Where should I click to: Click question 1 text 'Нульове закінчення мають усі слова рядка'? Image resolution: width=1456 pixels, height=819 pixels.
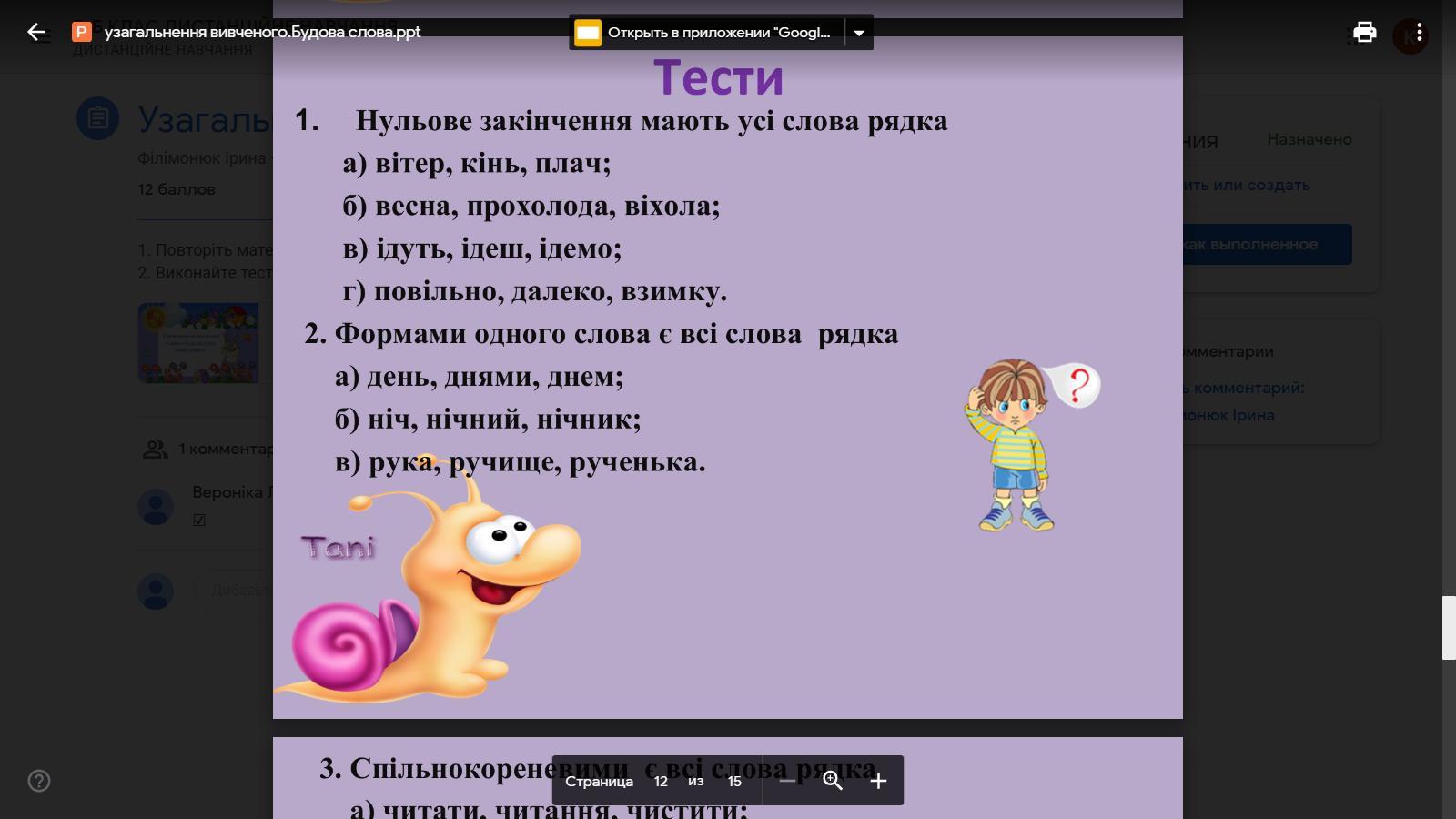(x=652, y=121)
